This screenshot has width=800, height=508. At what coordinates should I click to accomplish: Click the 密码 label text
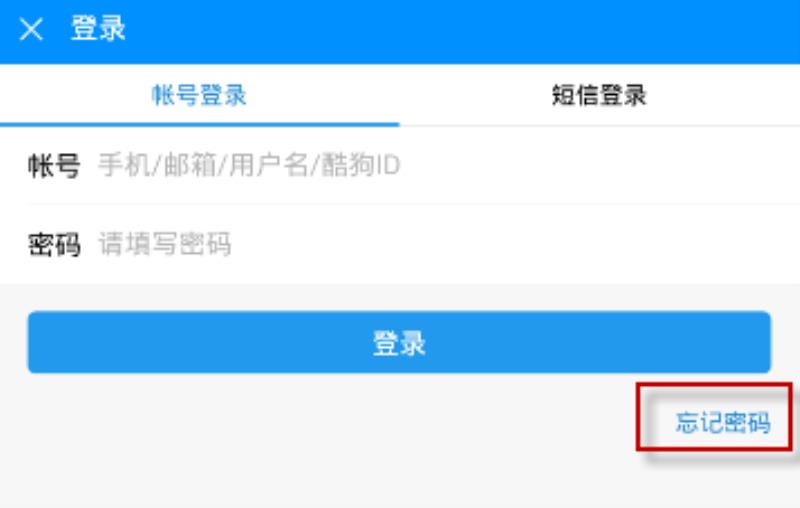point(54,244)
